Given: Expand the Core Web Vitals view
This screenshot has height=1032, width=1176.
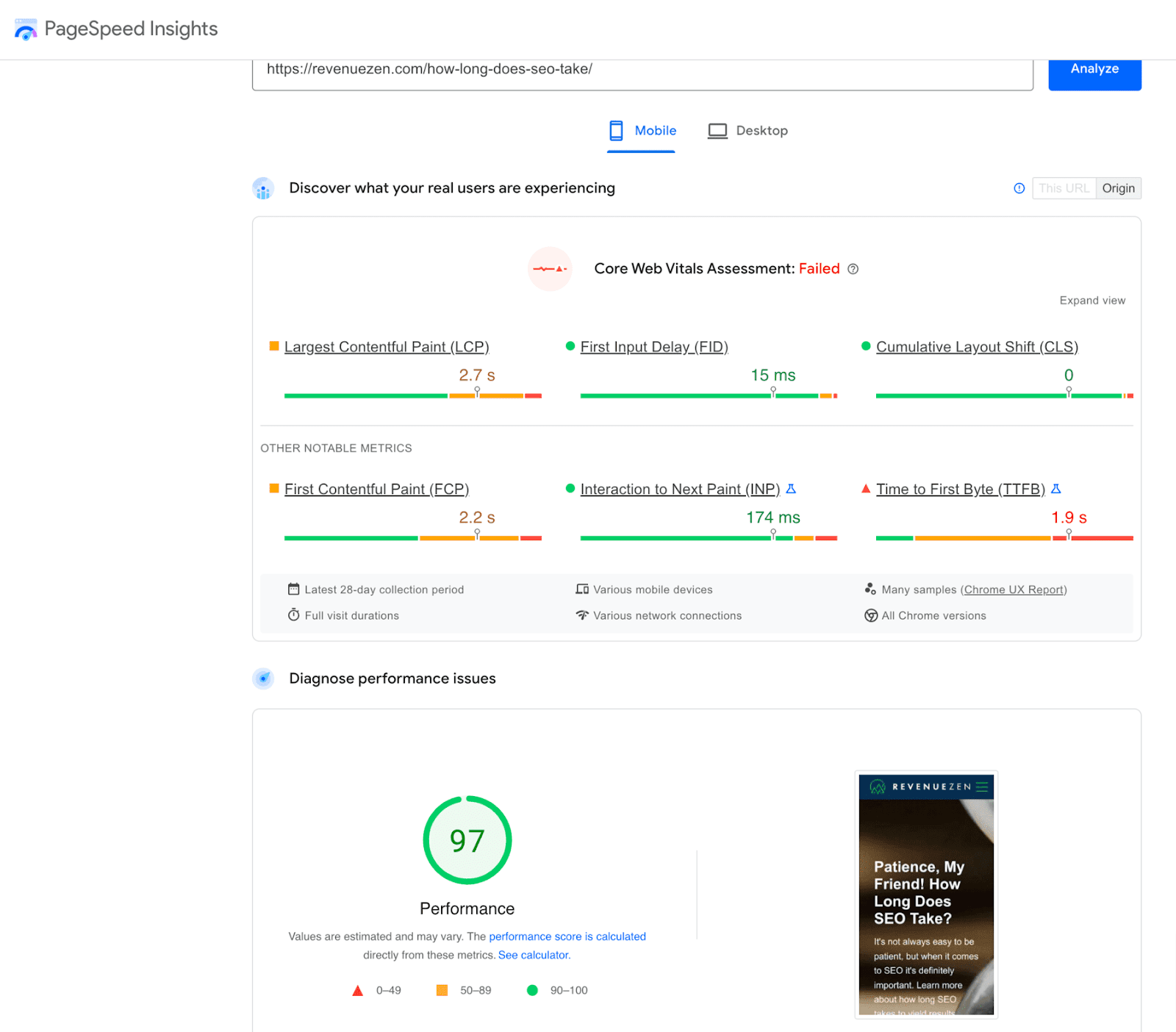Looking at the screenshot, I should tap(1092, 301).
